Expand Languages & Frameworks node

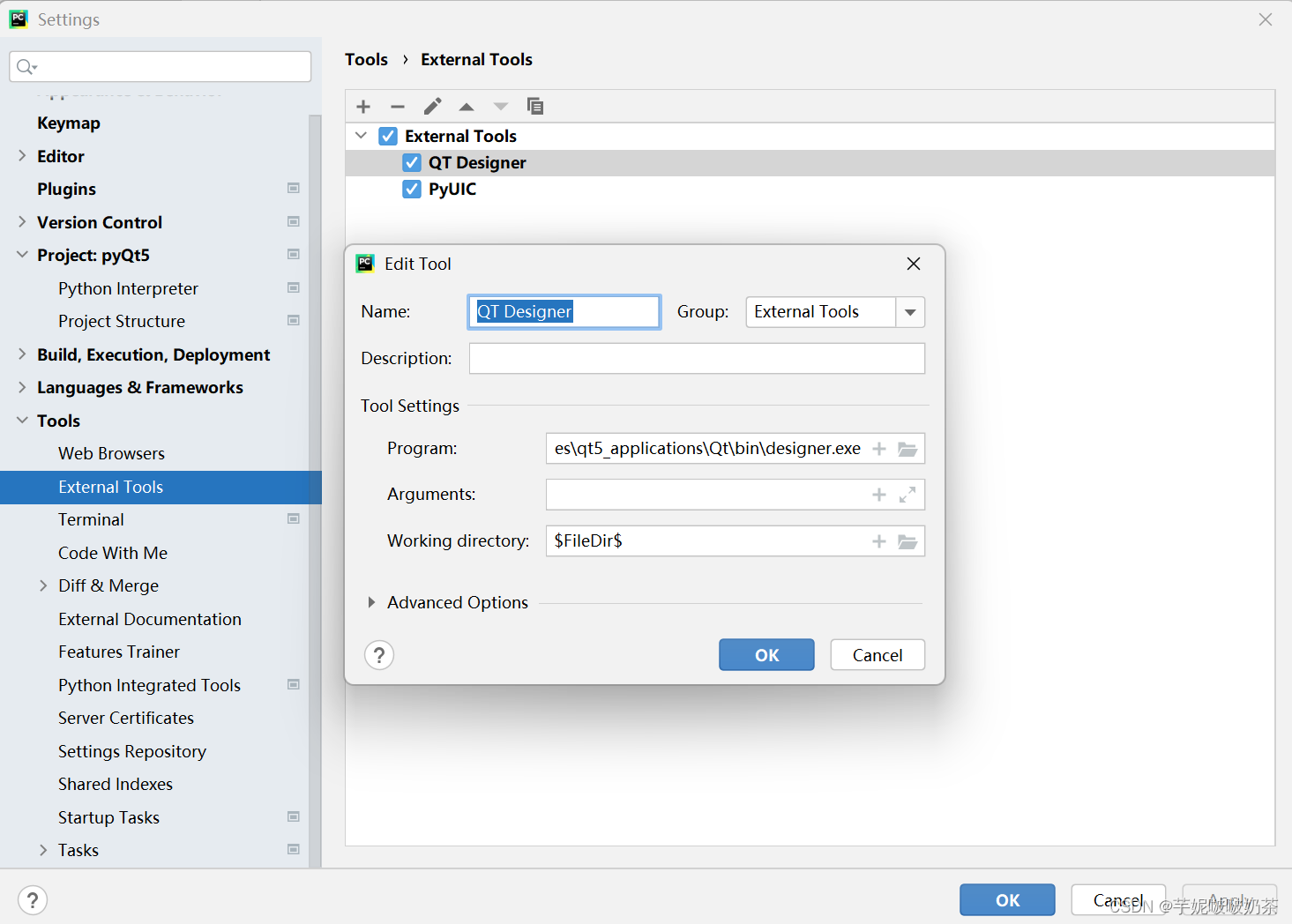point(22,387)
